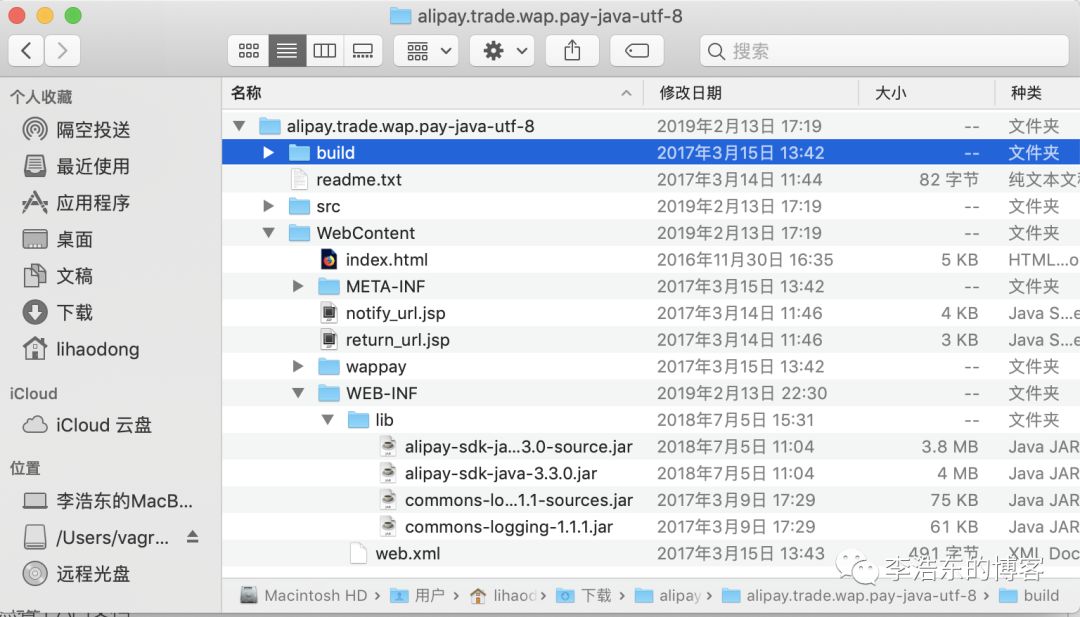The height and width of the screenshot is (617, 1080).
Task: Click build in path bar
Action: tap(1029, 596)
